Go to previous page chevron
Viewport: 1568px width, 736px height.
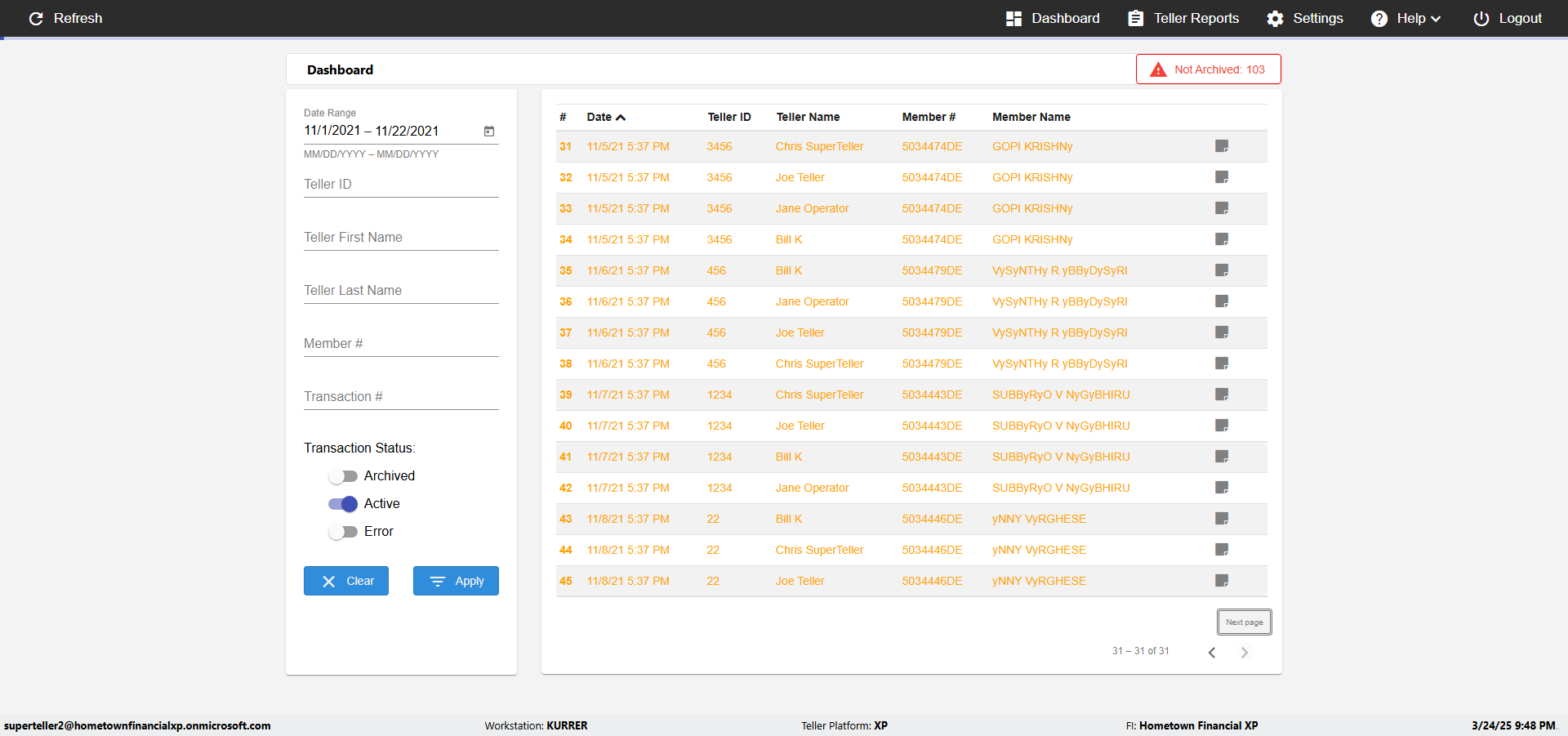[x=1212, y=652]
